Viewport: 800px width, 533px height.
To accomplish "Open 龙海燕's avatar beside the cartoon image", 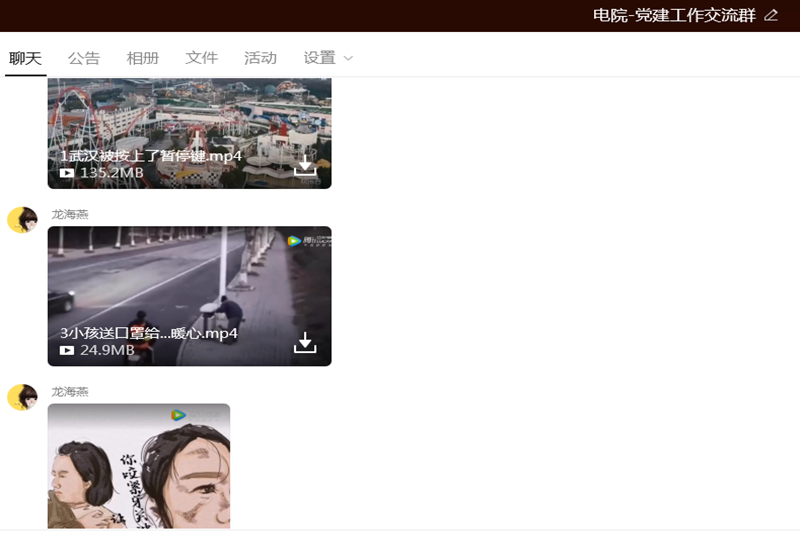I will [22, 397].
